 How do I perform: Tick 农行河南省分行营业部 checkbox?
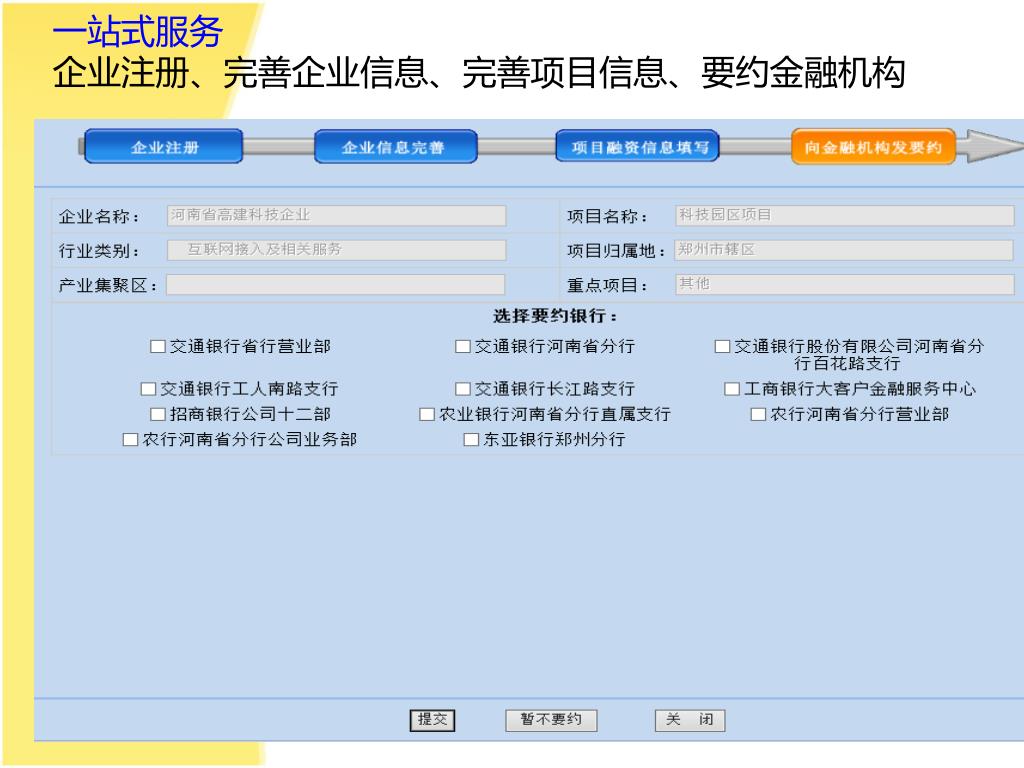click(757, 414)
